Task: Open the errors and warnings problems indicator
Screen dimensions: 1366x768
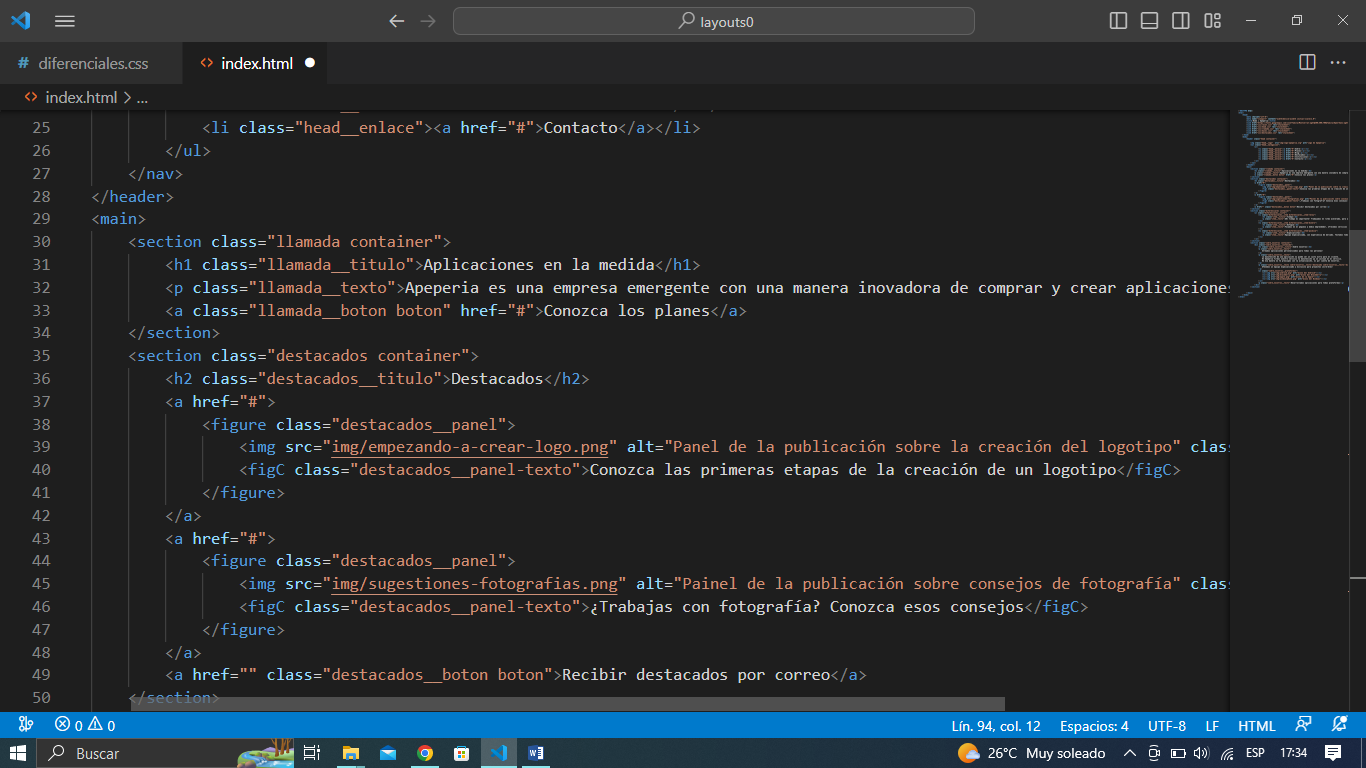Action: (85, 725)
